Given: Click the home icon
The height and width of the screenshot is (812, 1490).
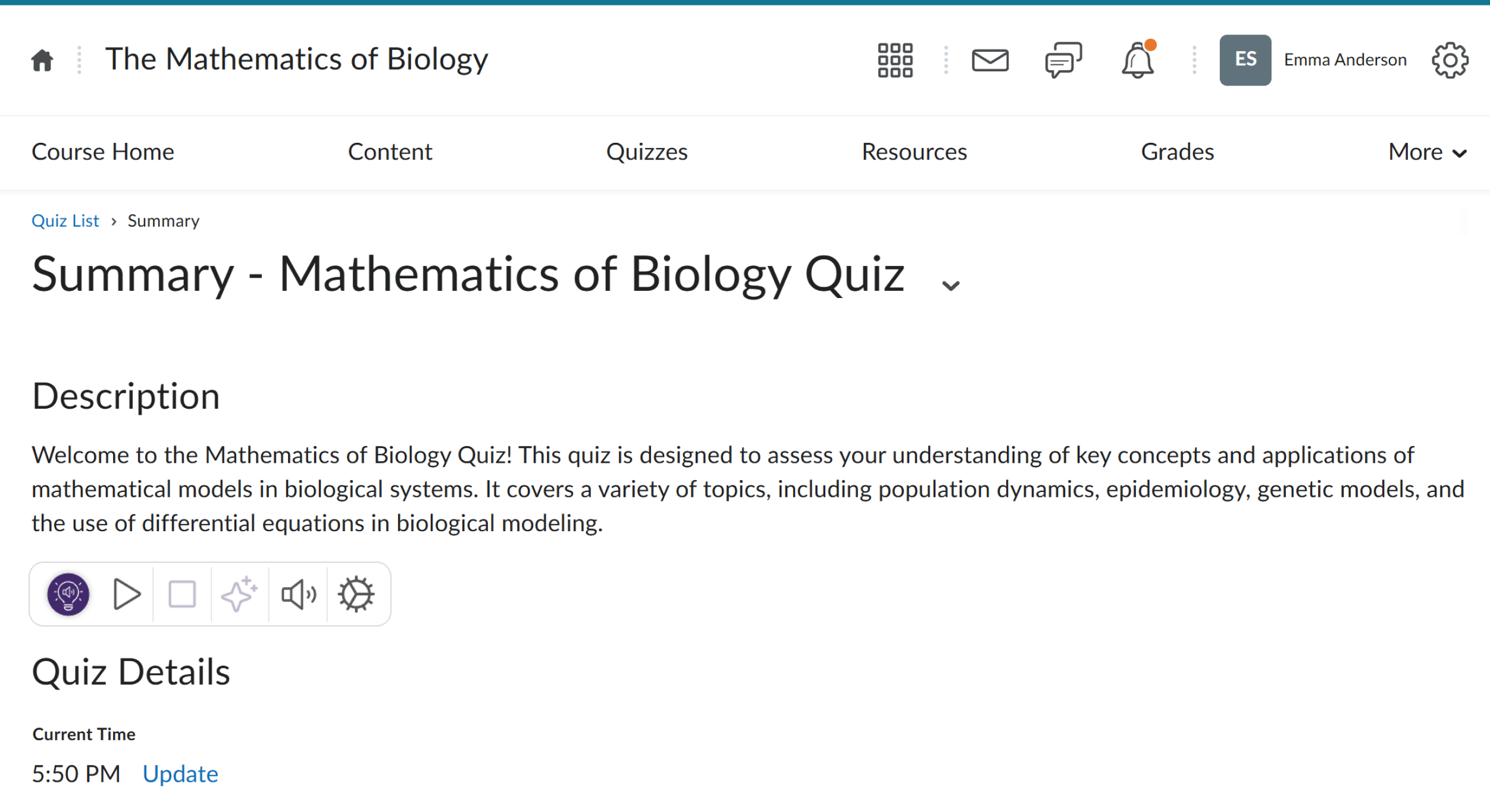Looking at the screenshot, I should click(42, 60).
